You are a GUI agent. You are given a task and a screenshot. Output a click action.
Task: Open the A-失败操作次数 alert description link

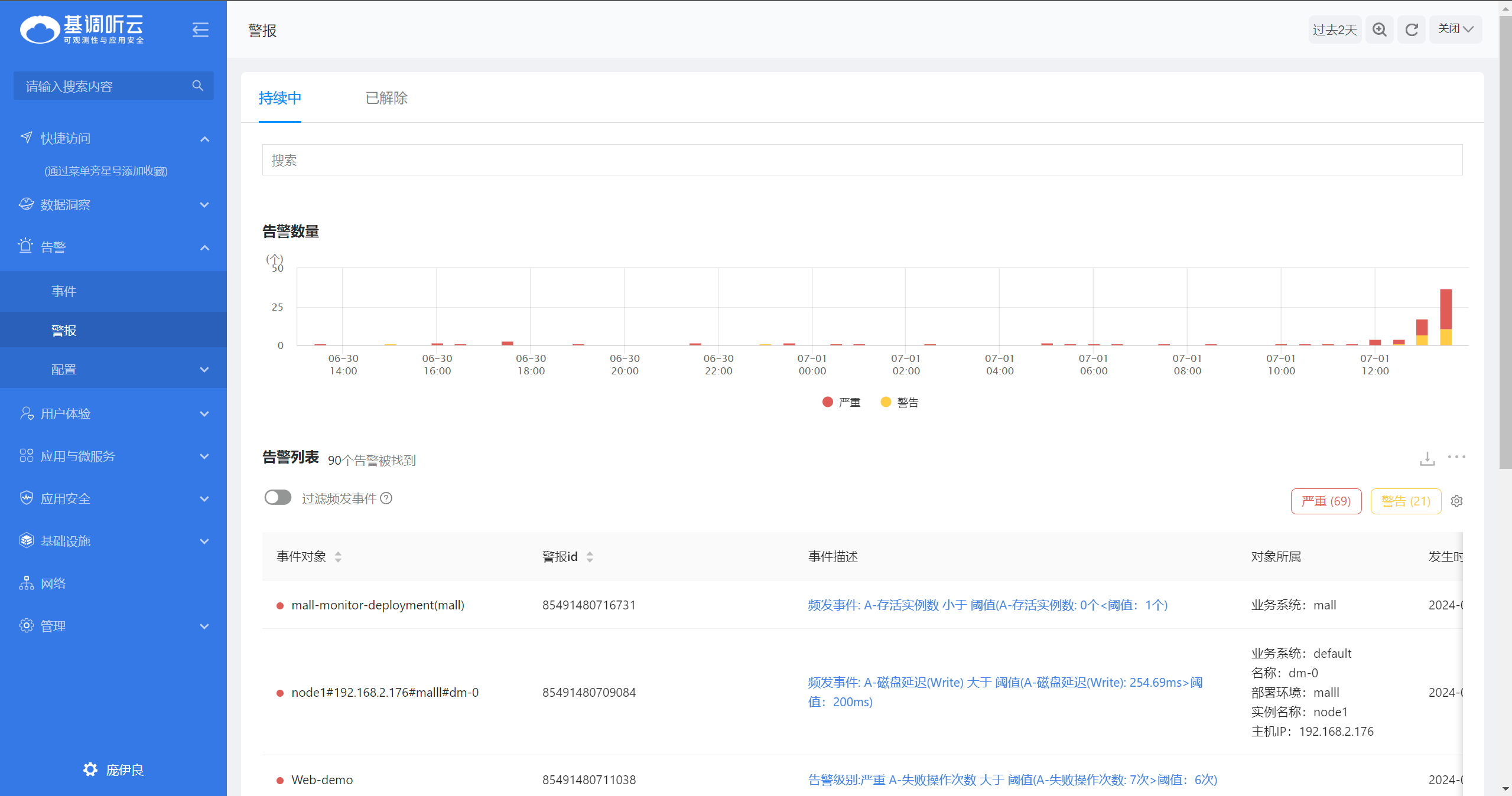pos(1012,779)
